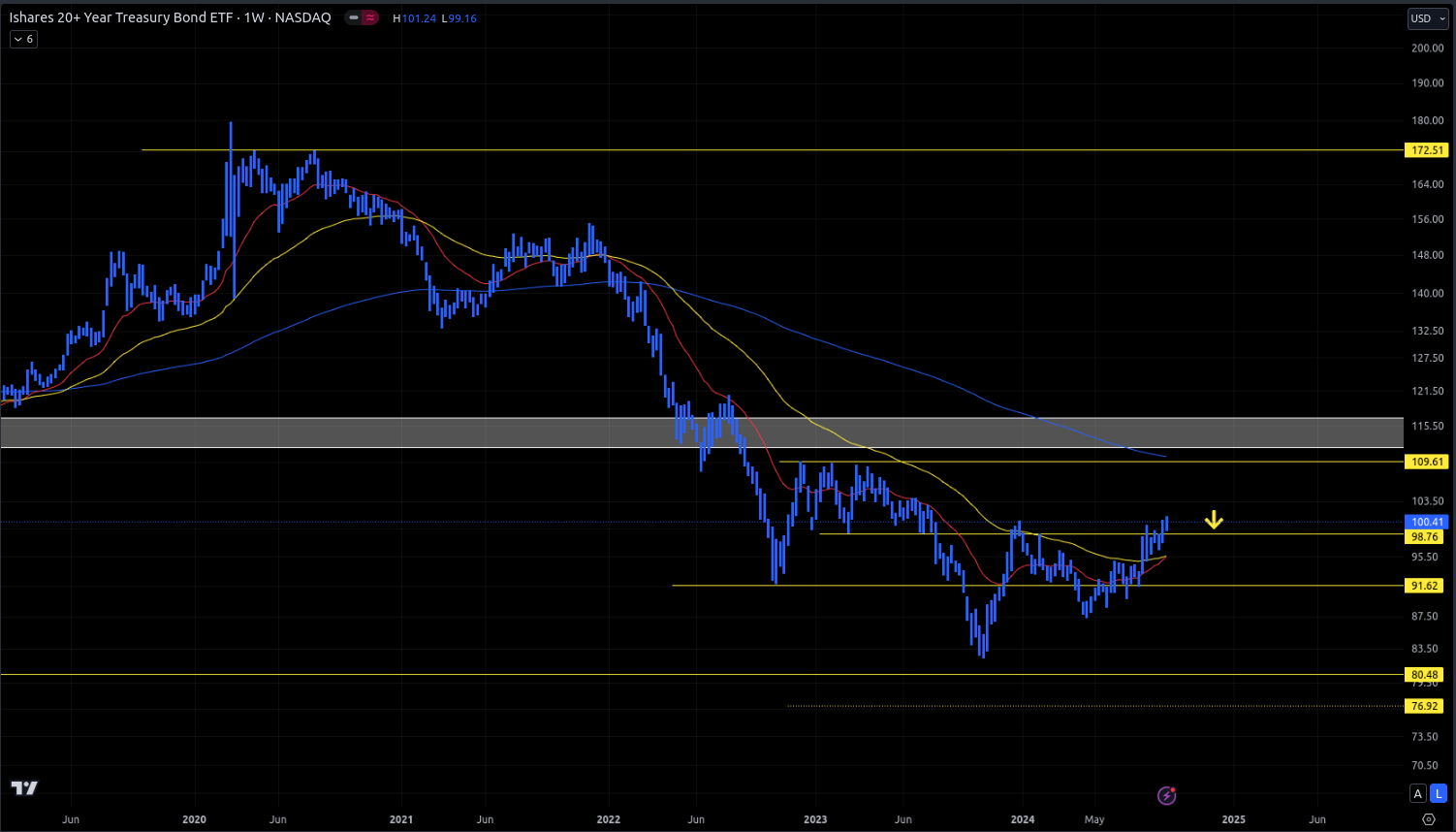Click the 73.50 price scale label

pos(1425,736)
